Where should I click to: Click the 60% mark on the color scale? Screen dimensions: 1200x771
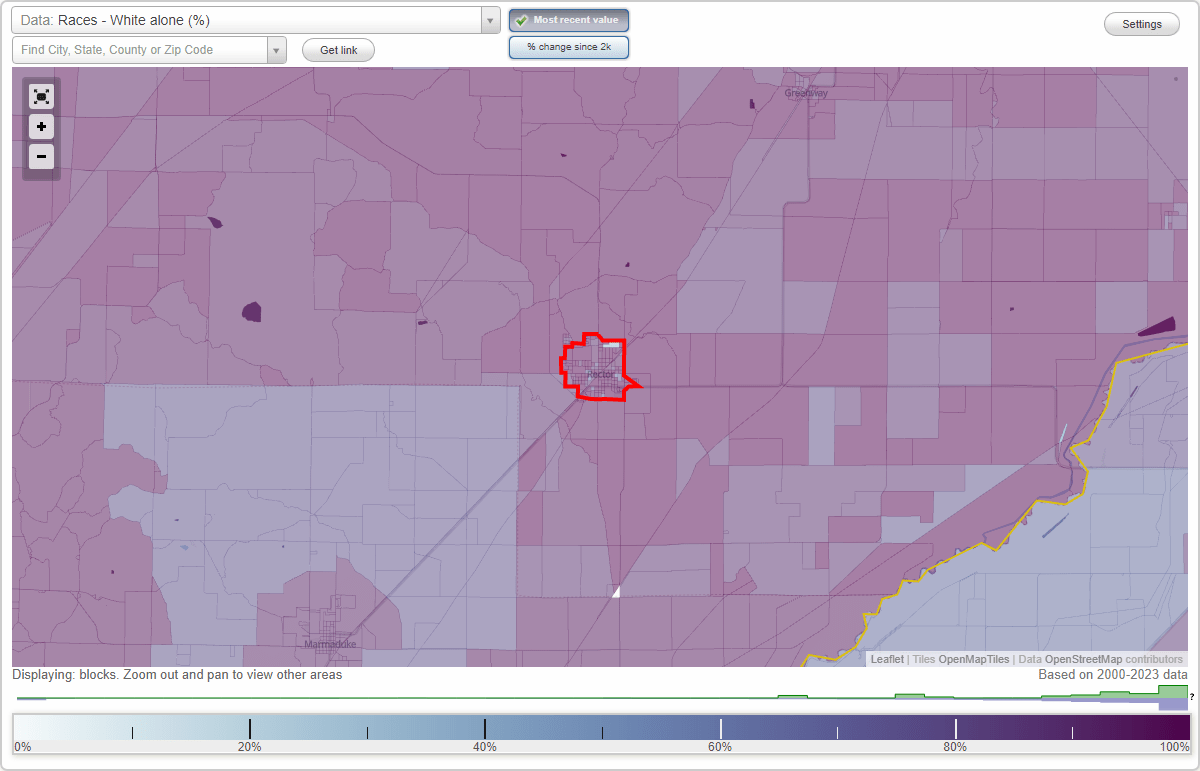click(720, 728)
